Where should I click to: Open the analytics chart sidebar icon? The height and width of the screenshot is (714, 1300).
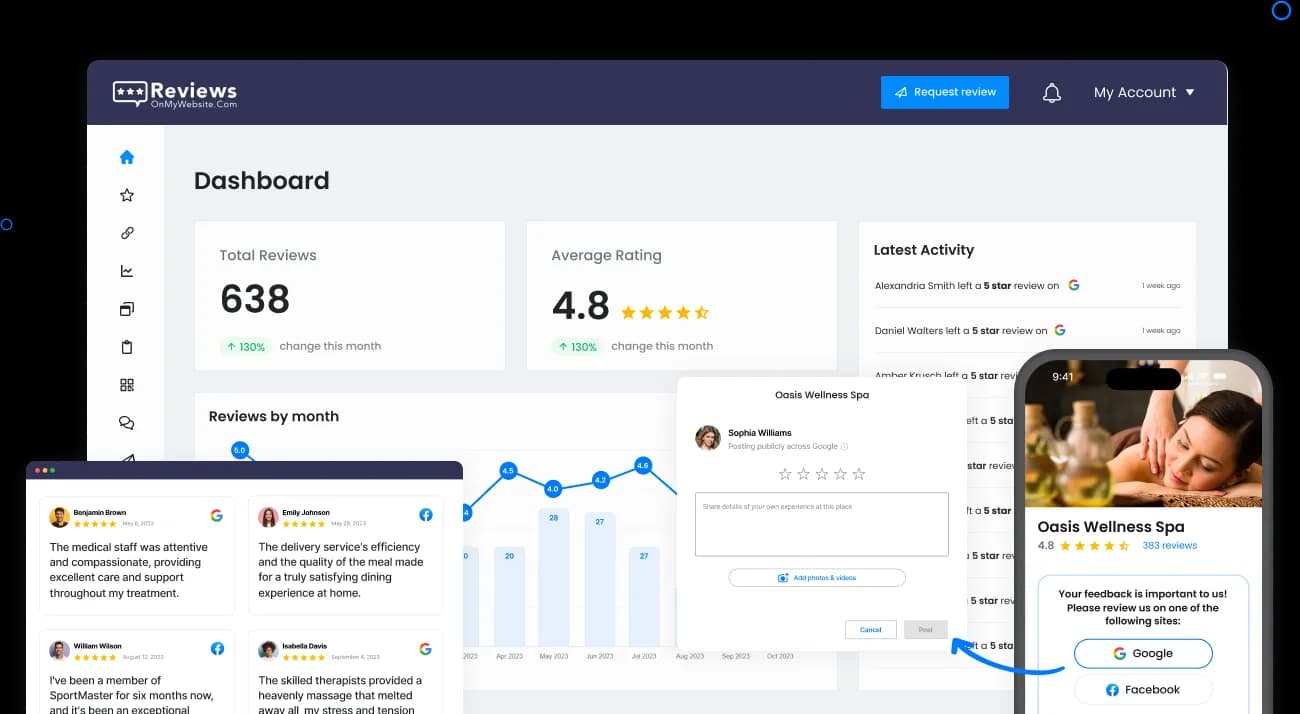127,271
